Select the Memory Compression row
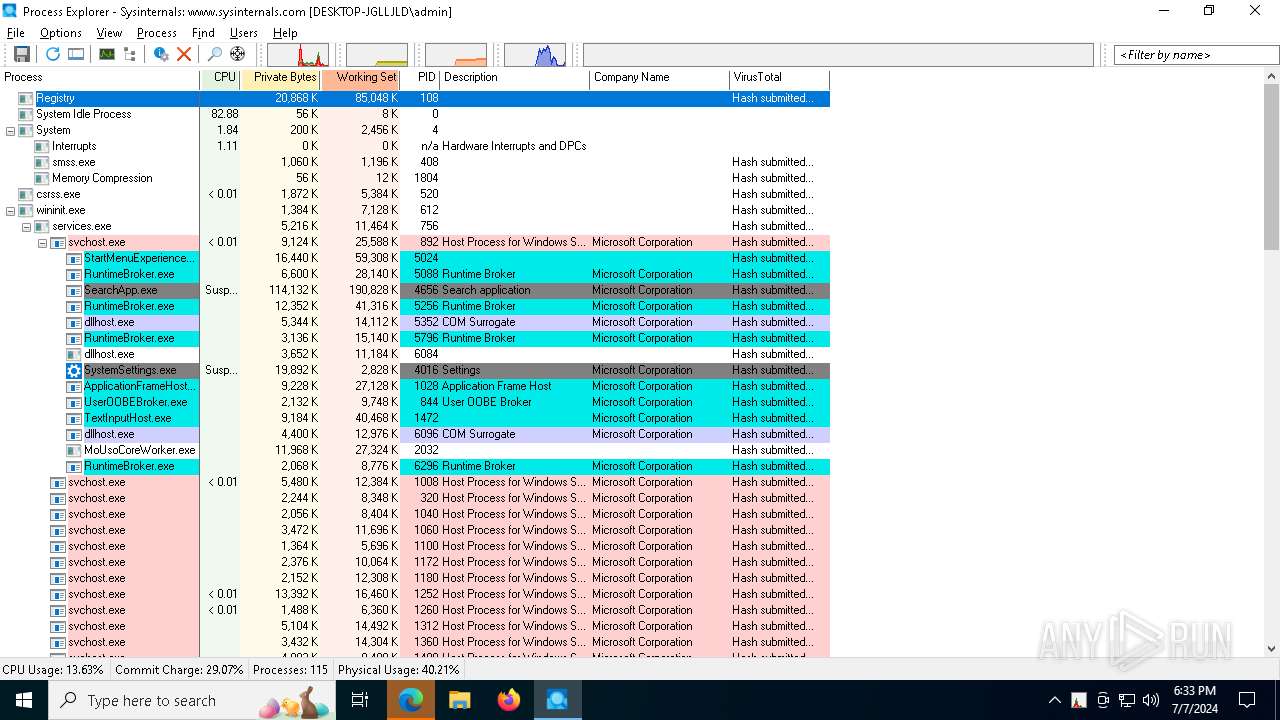This screenshot has height=720, width=1280. pos(415,178)
